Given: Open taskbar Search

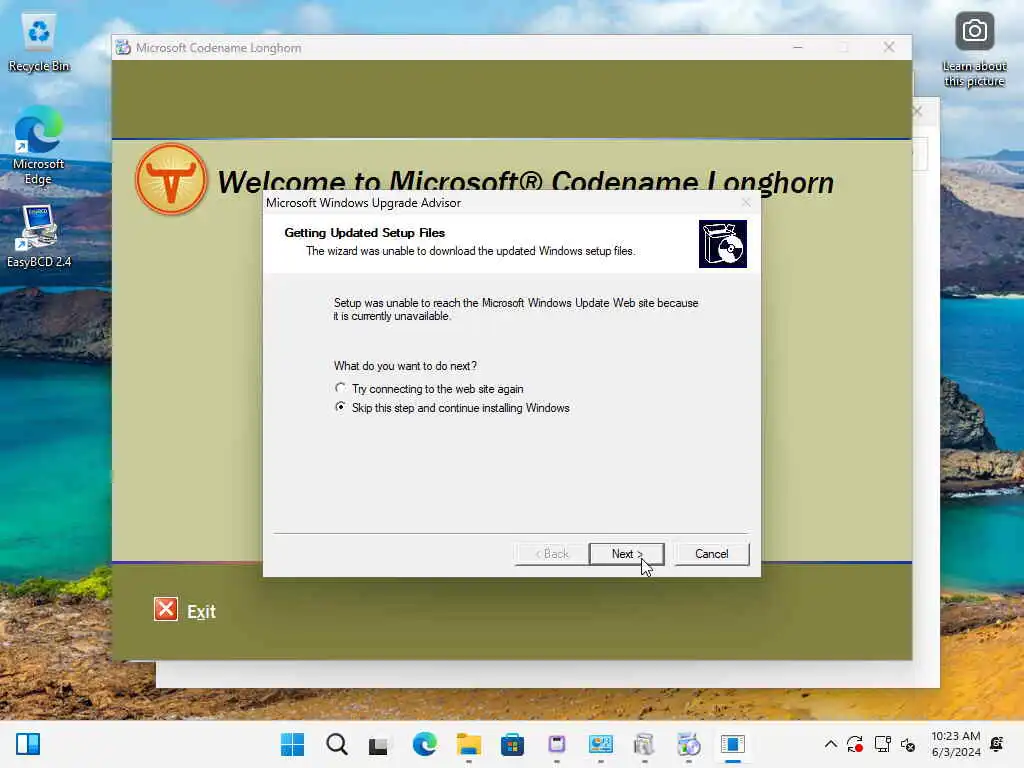Looking at the screenshot, I should (x=336, y=744).
